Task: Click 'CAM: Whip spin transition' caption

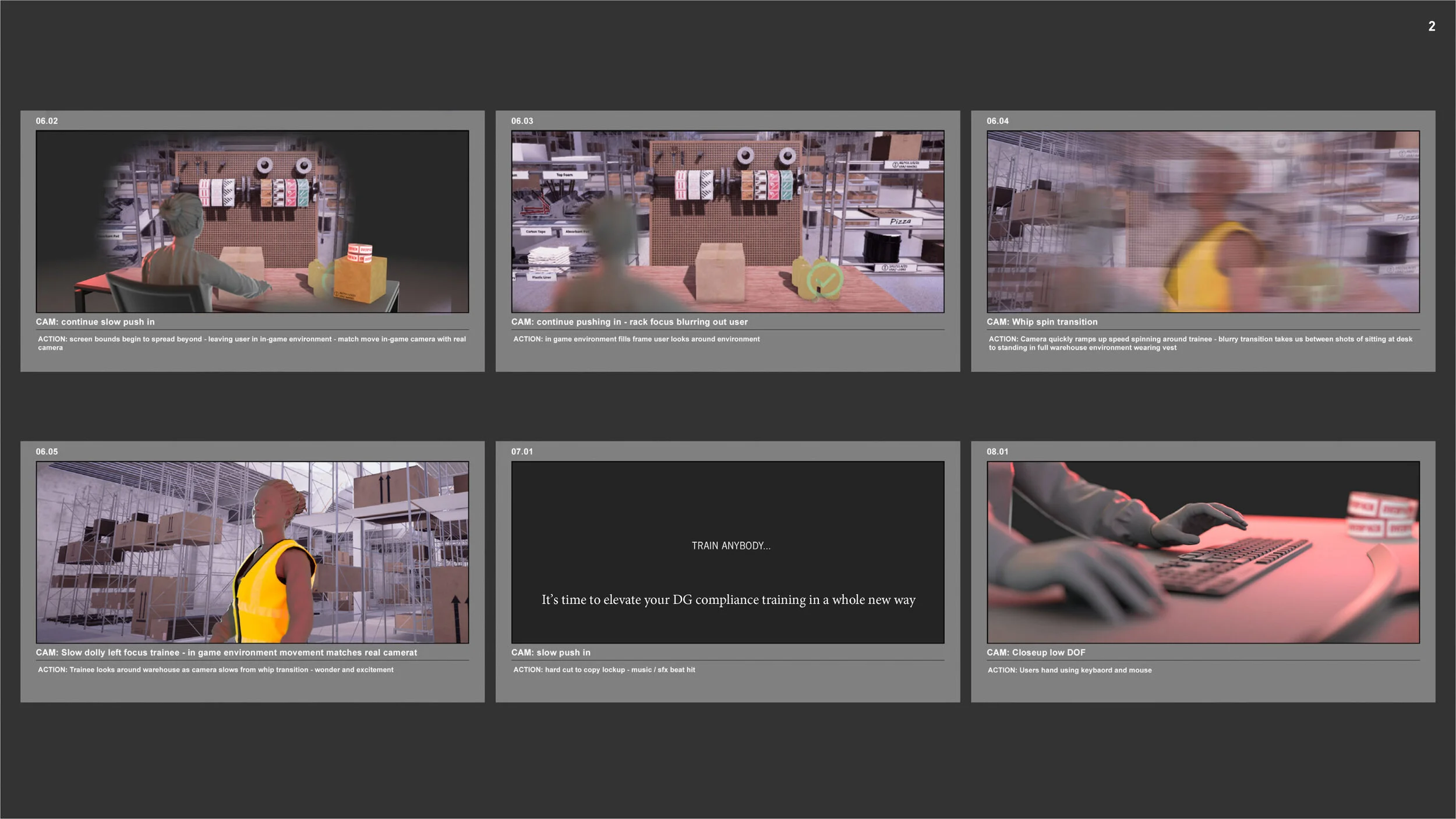Action: [1041, 322]
